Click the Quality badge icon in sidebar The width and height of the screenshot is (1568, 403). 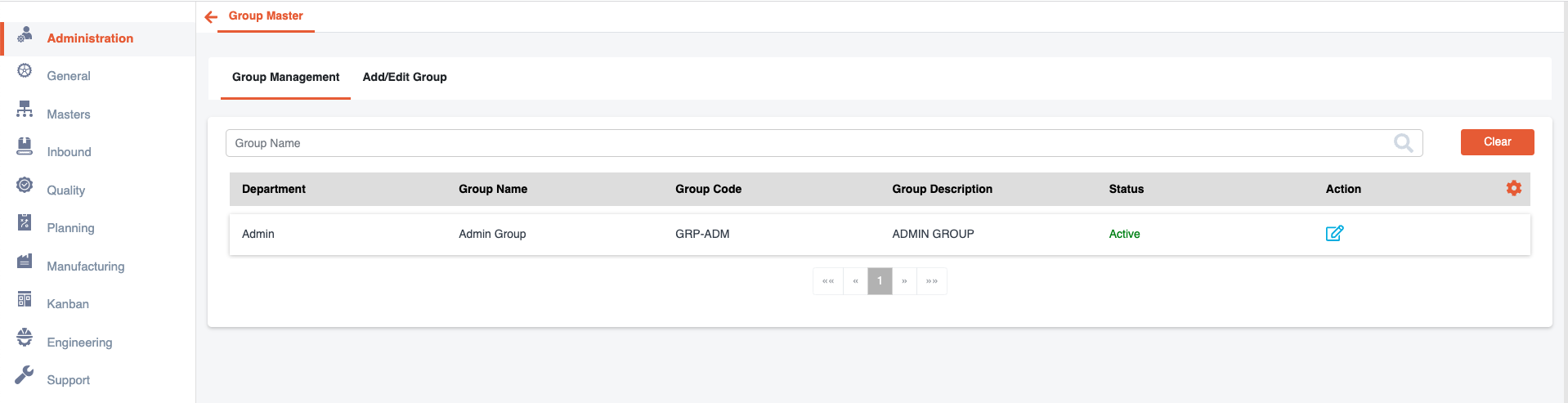25,186
